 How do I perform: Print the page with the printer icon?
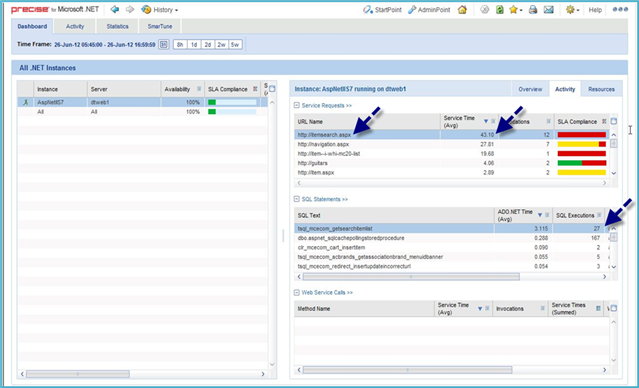coord(533,10)
